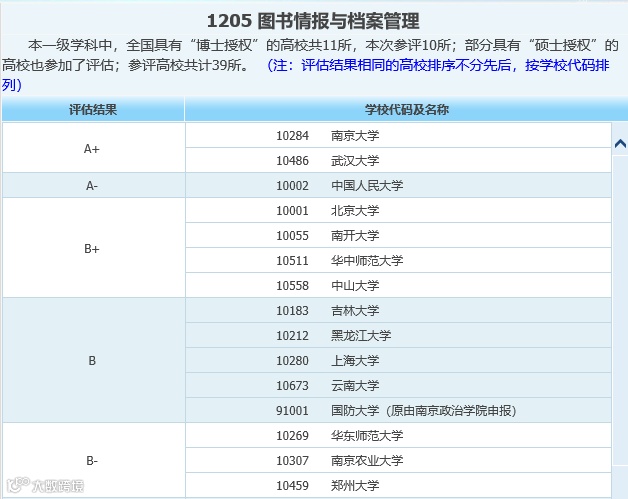
Task: Select the row 10486 武汉大学
Action: (398, 161)
